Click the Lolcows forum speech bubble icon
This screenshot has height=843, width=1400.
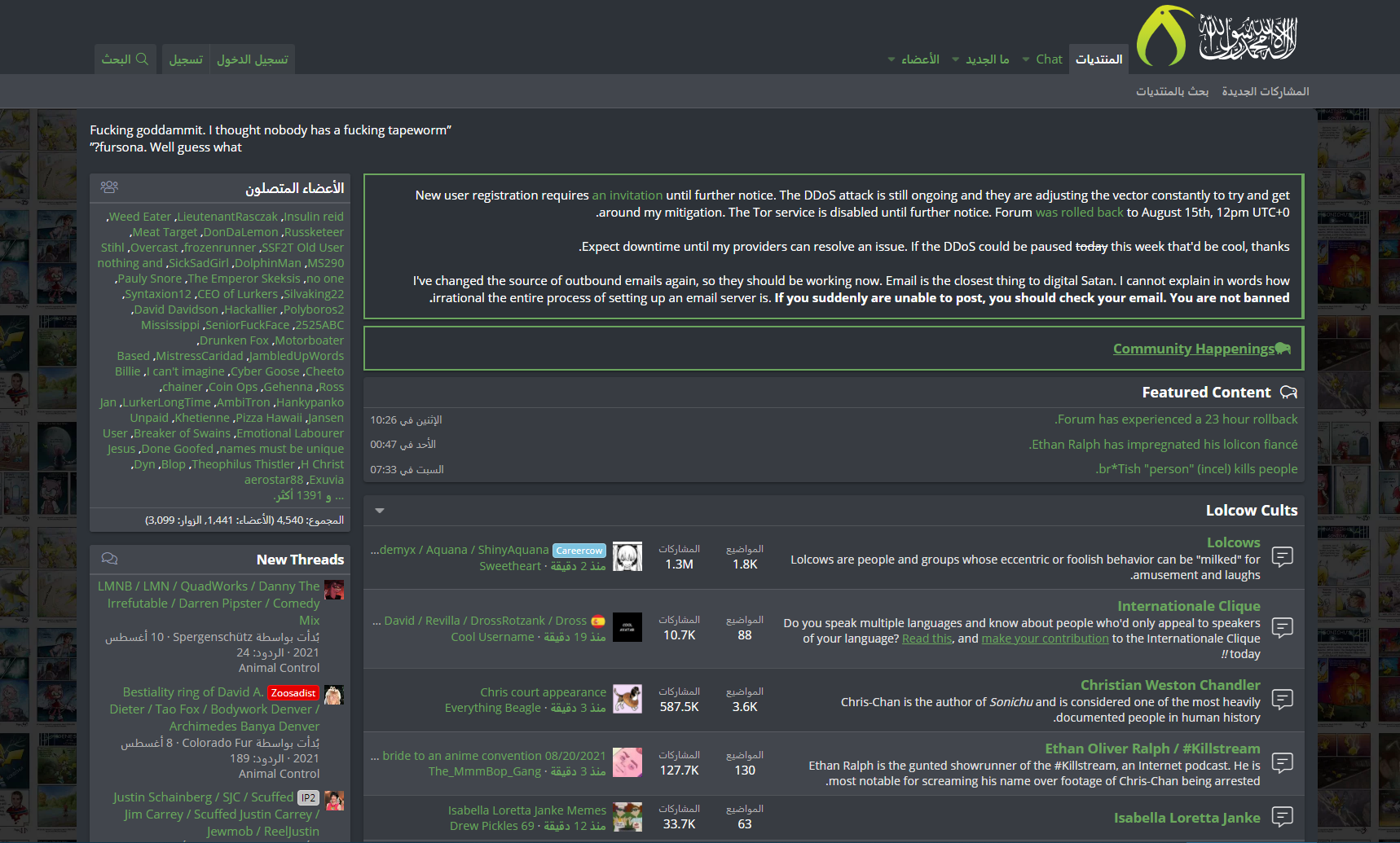click(x=1283, y=557)
